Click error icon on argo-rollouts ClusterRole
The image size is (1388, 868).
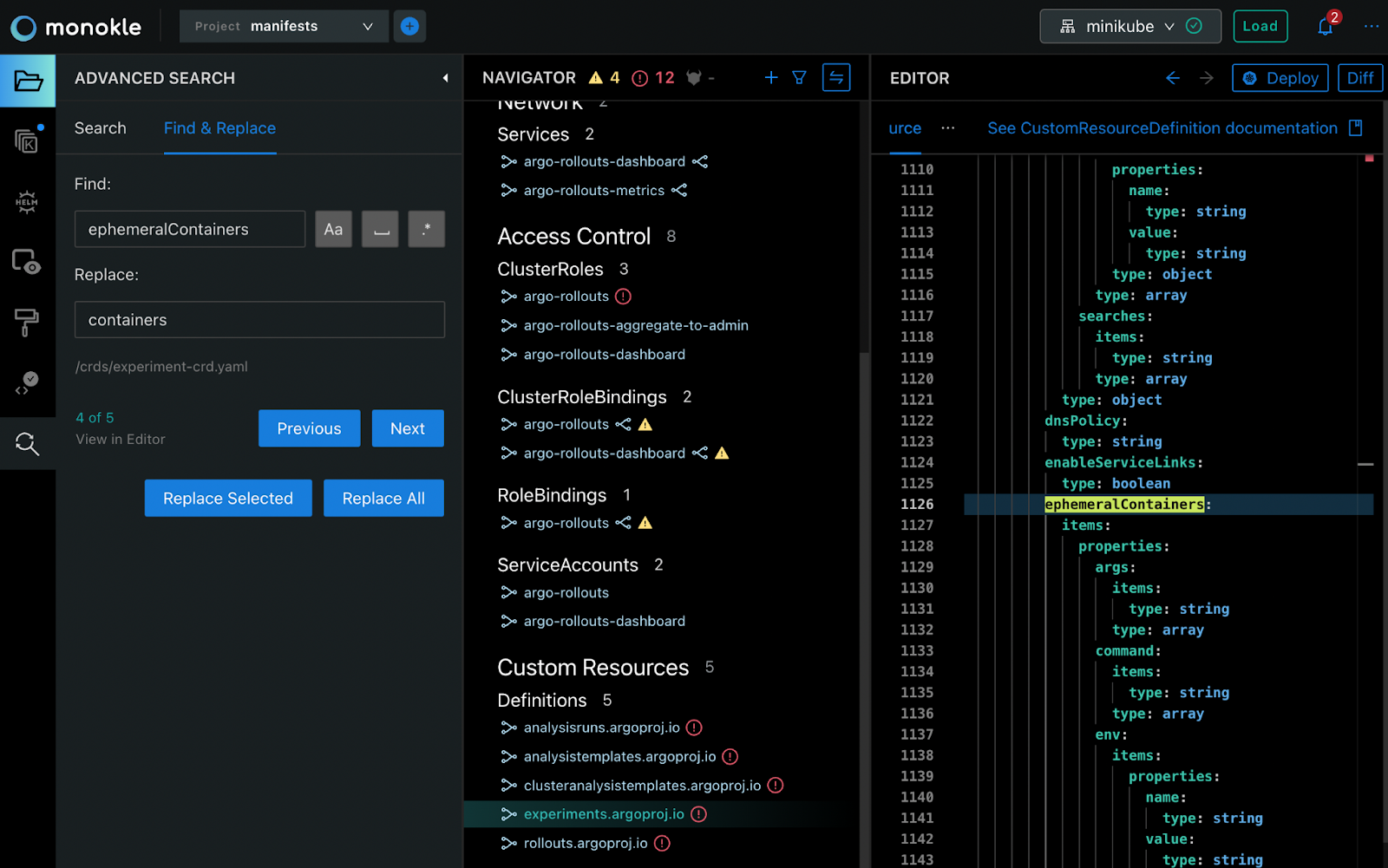coord(623,297)
